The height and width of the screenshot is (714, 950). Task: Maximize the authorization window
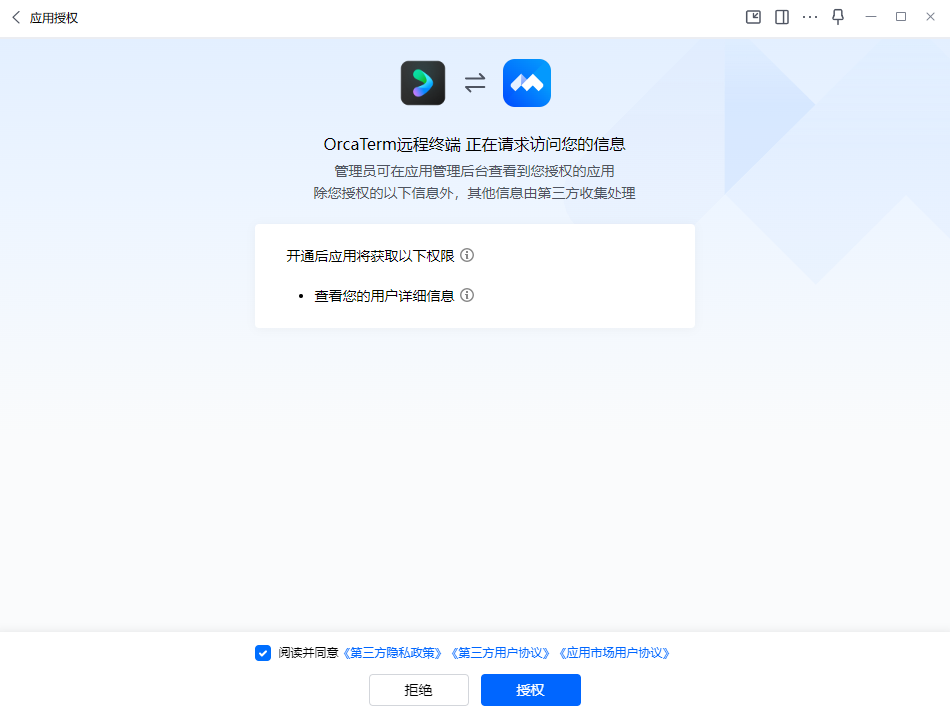pyautogui.click(x=901, y=17)
